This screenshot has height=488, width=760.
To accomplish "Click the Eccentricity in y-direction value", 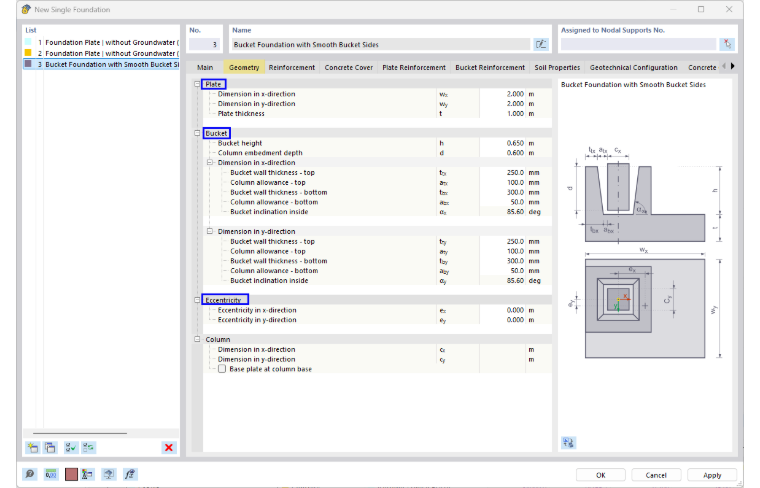I will pyautogui.click(x=502, y=320).
